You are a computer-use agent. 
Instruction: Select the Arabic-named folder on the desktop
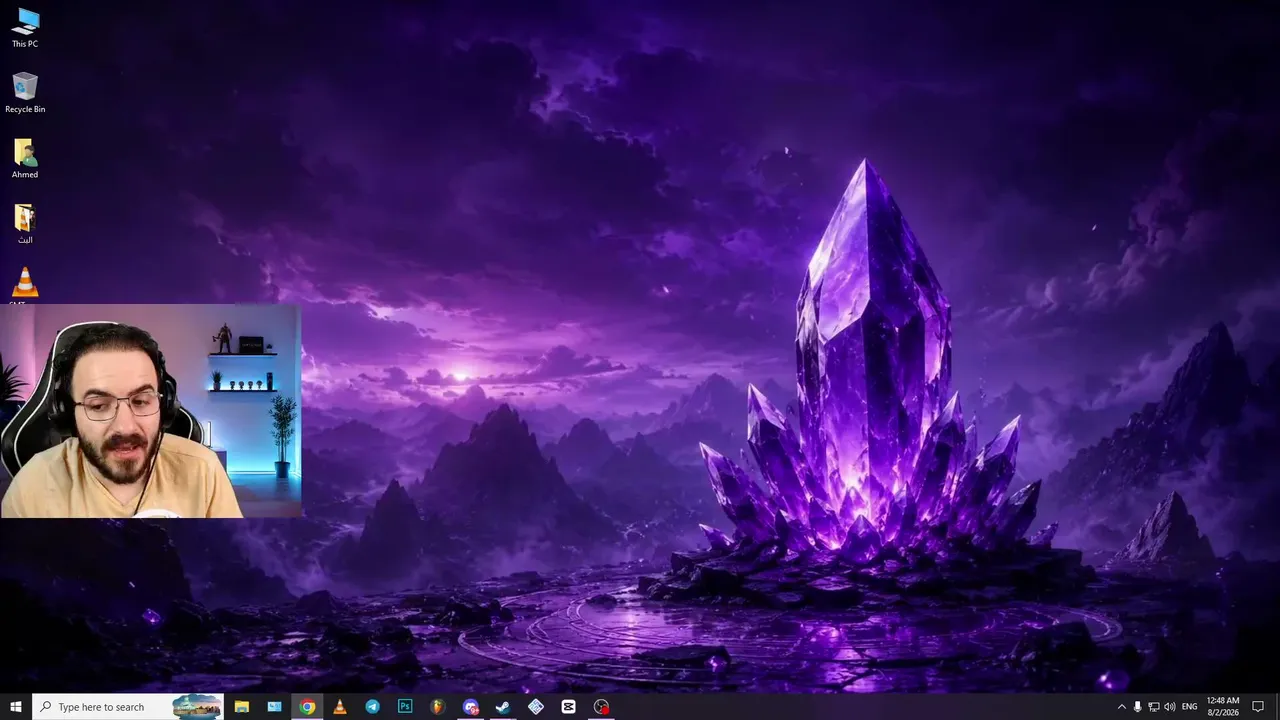[x=25, y=224]
